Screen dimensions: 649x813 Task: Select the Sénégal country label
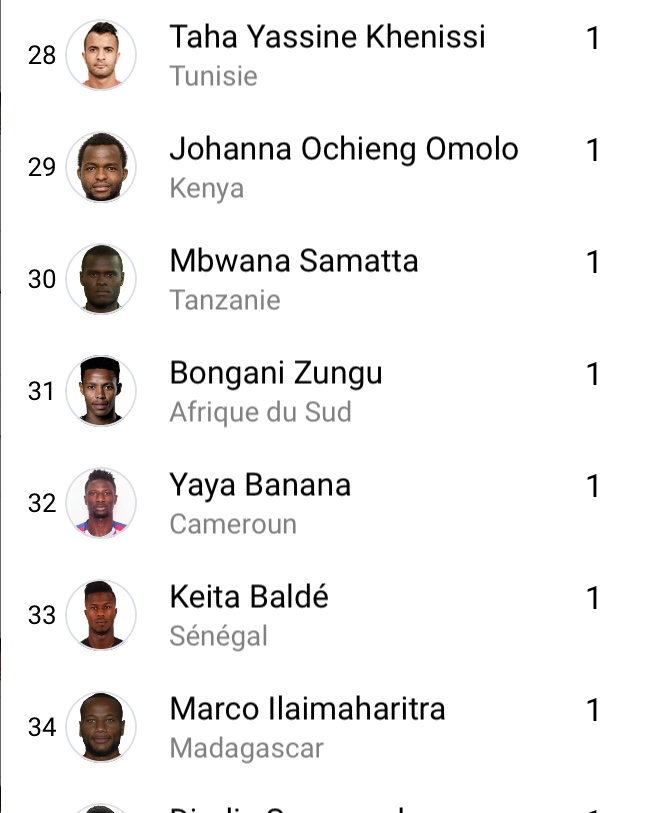pyautogui.click(x=219, y=636)
